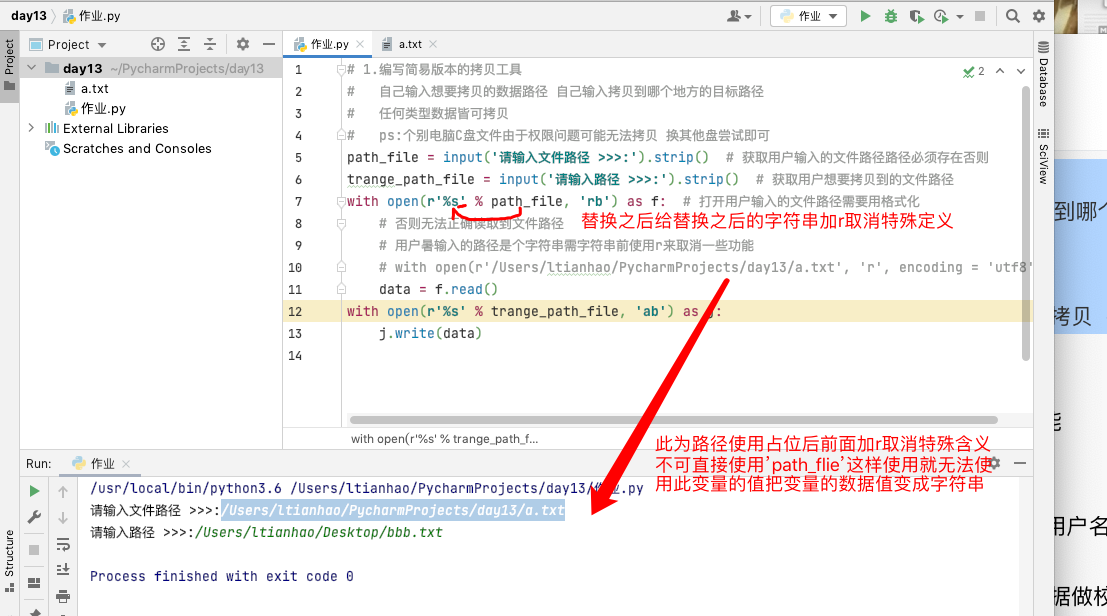This screenshot has height=616, width=1107.
Task: Click the locate opened file target icon
Action: pyautogui.click(x=157, y=44)
